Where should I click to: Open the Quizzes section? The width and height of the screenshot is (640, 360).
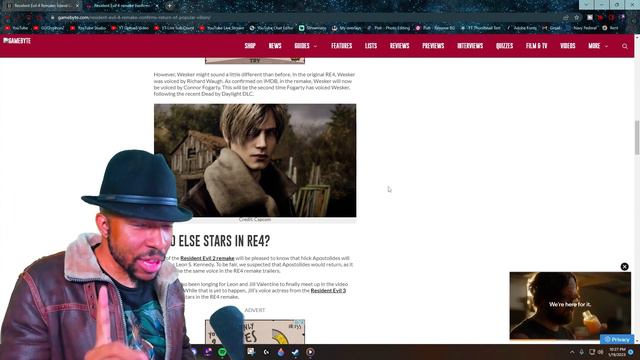pos(504,46)
